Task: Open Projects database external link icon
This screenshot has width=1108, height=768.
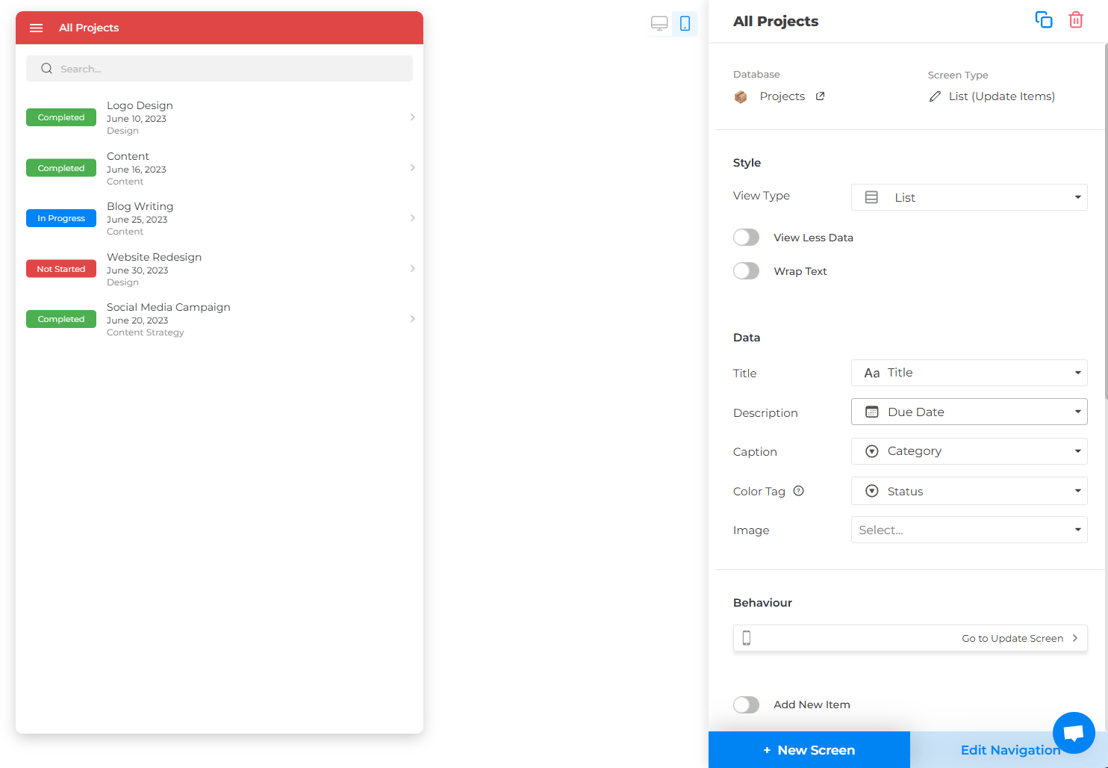Action: [820, 96]
